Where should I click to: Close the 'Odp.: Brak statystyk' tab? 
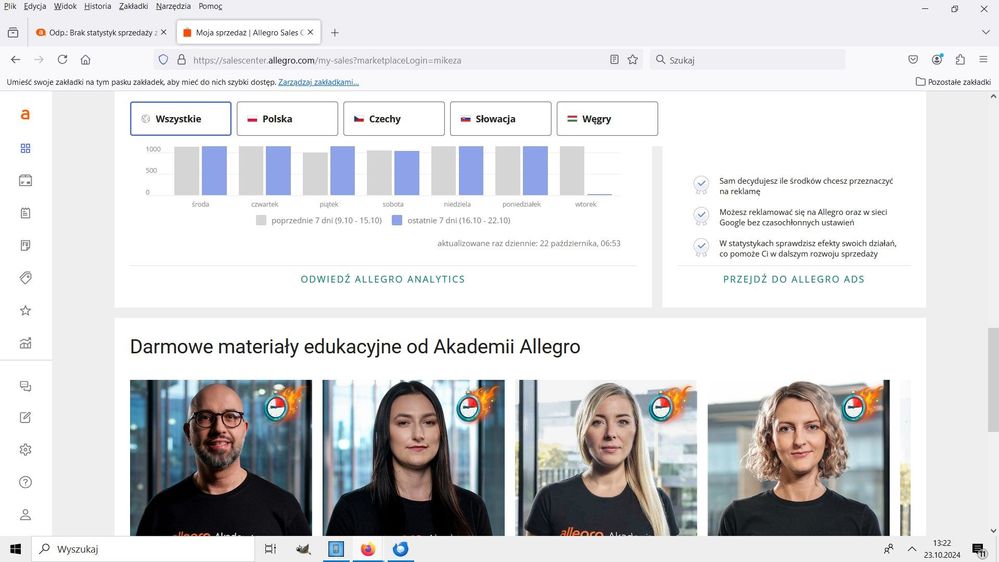click(x=164, y=32)
